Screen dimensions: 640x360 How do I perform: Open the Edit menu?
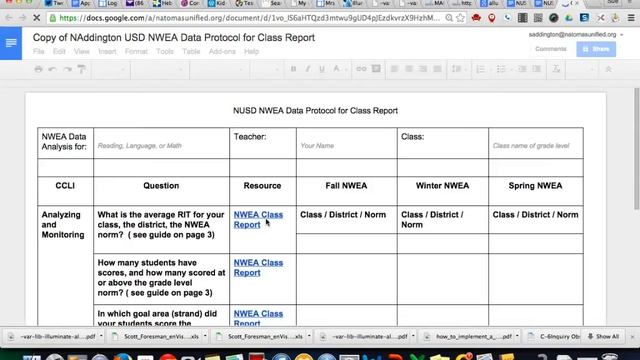tap(59, 51)
